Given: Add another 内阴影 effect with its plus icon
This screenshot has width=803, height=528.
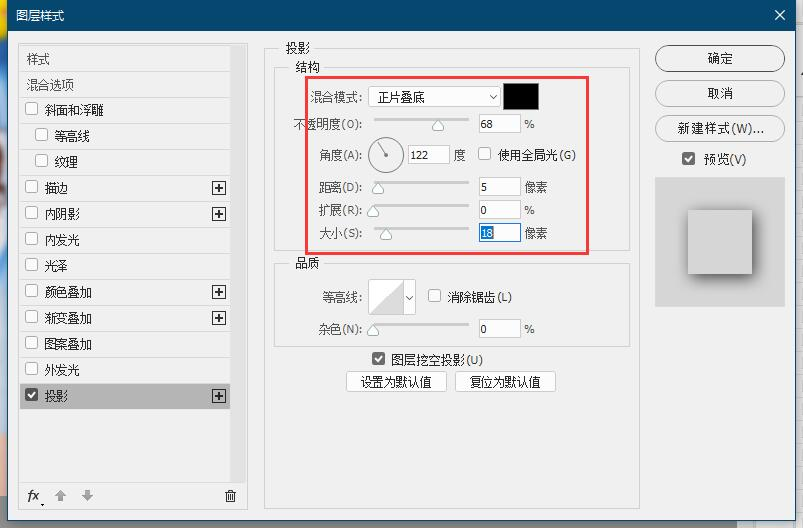Looking at the screenshot, I should click(219, 214).
